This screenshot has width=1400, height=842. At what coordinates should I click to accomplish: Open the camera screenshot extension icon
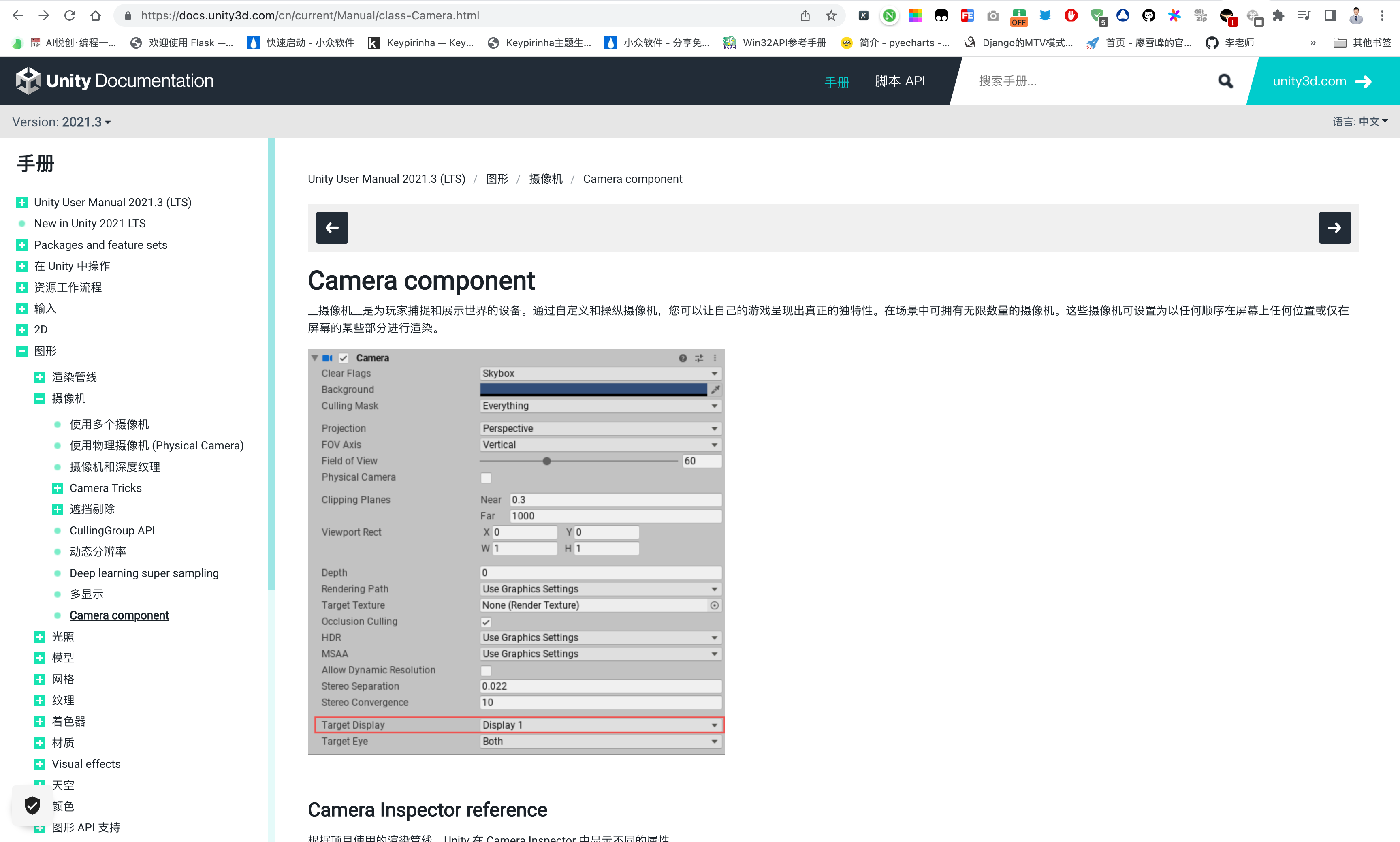coord(993,15)
